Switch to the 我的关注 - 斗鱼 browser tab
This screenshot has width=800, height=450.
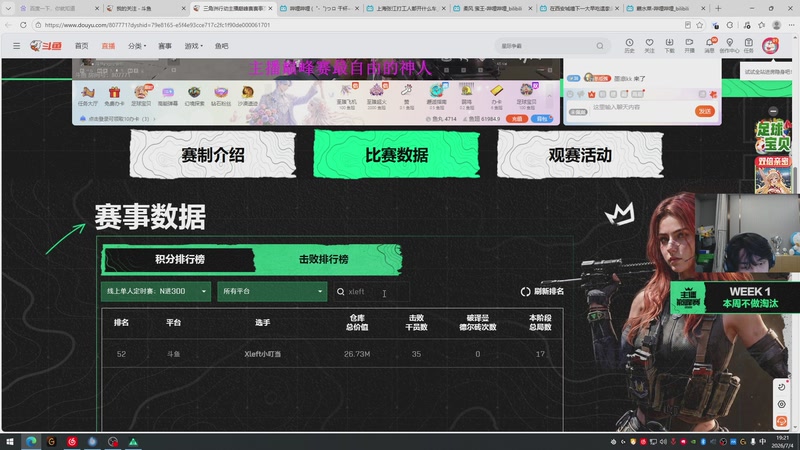pos(145,8)
